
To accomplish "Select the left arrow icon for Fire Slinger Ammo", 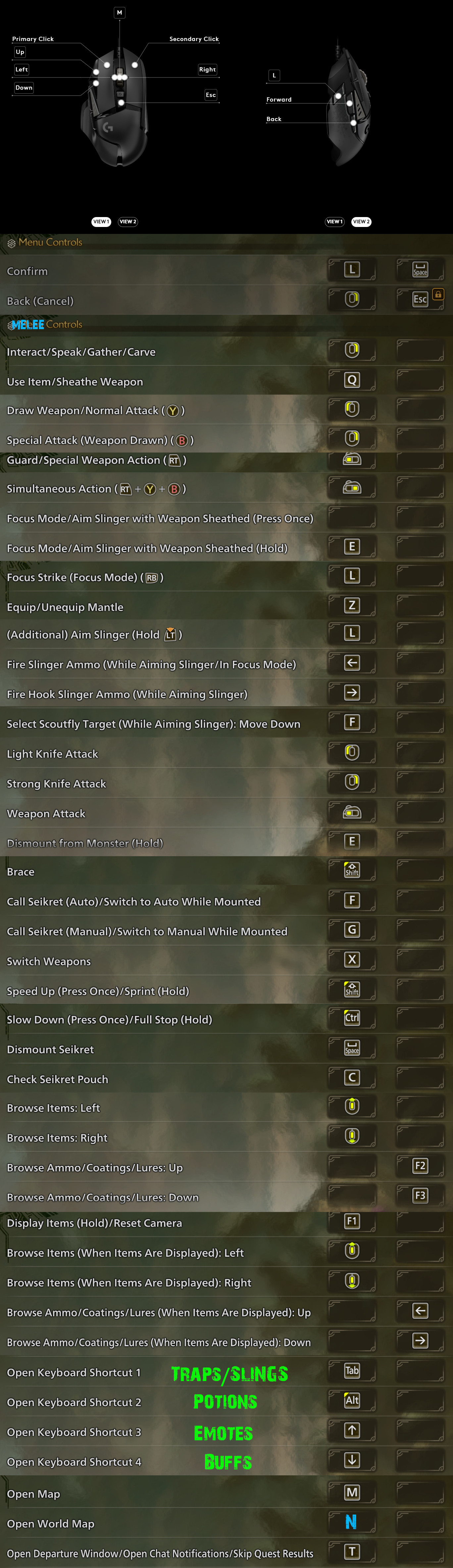I will pos(352,663).
